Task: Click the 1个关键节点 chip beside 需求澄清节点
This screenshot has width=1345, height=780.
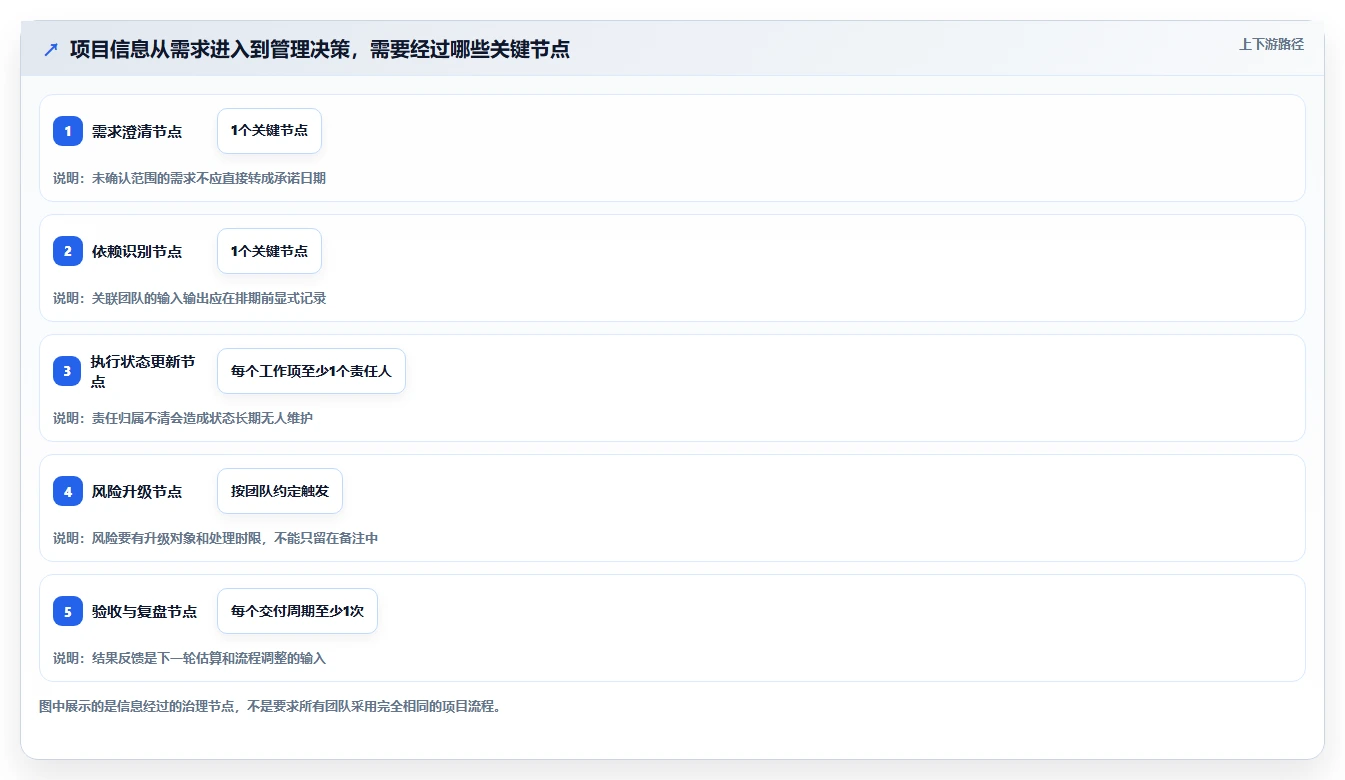Action: click(x=269, y=131)
